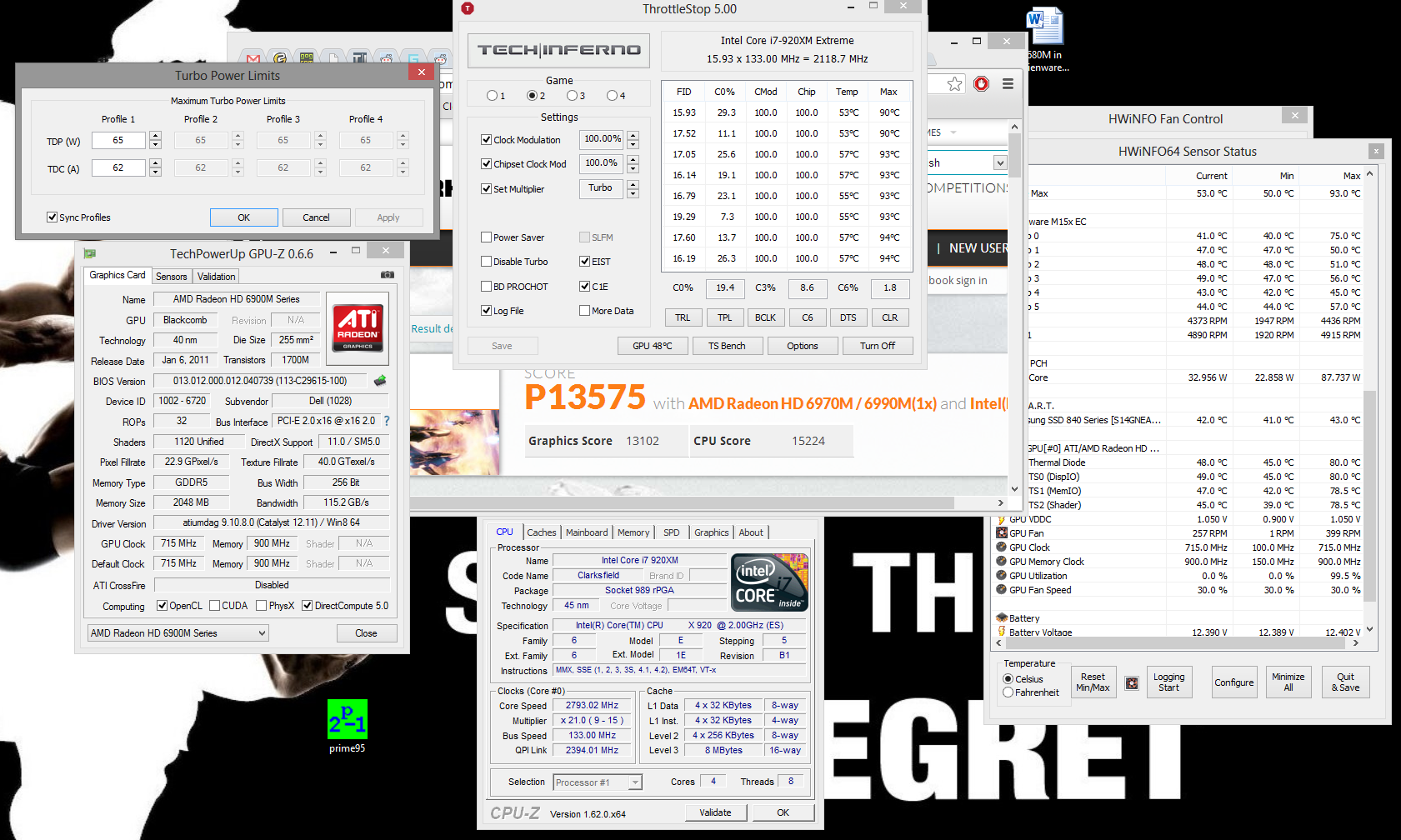Switch to the Caches tab in CPU-Z
Image resolution: width=1401 pixels, height=840 pixels.
[542, 532]
